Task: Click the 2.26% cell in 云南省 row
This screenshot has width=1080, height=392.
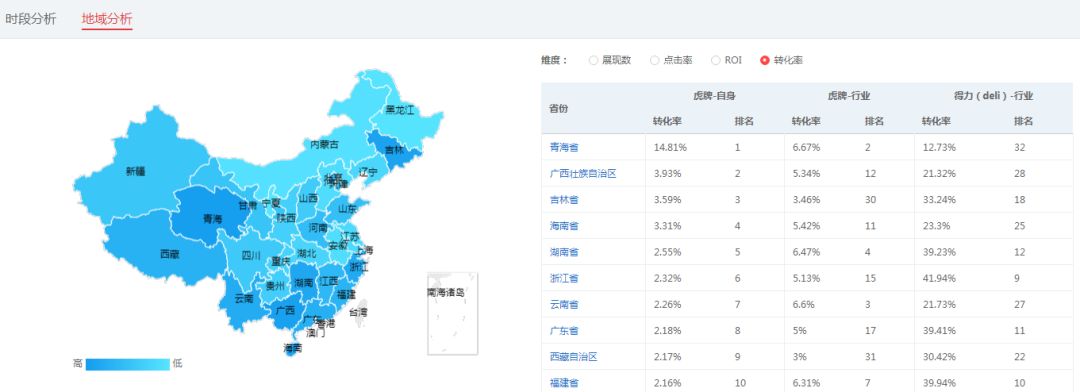Action: point(667,305)
